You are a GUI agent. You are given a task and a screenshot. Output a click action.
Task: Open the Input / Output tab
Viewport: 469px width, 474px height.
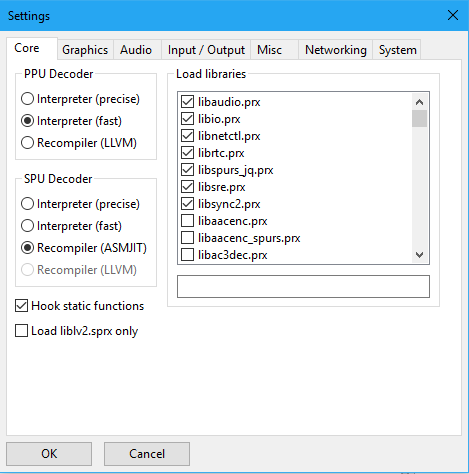tap(206, 50)
